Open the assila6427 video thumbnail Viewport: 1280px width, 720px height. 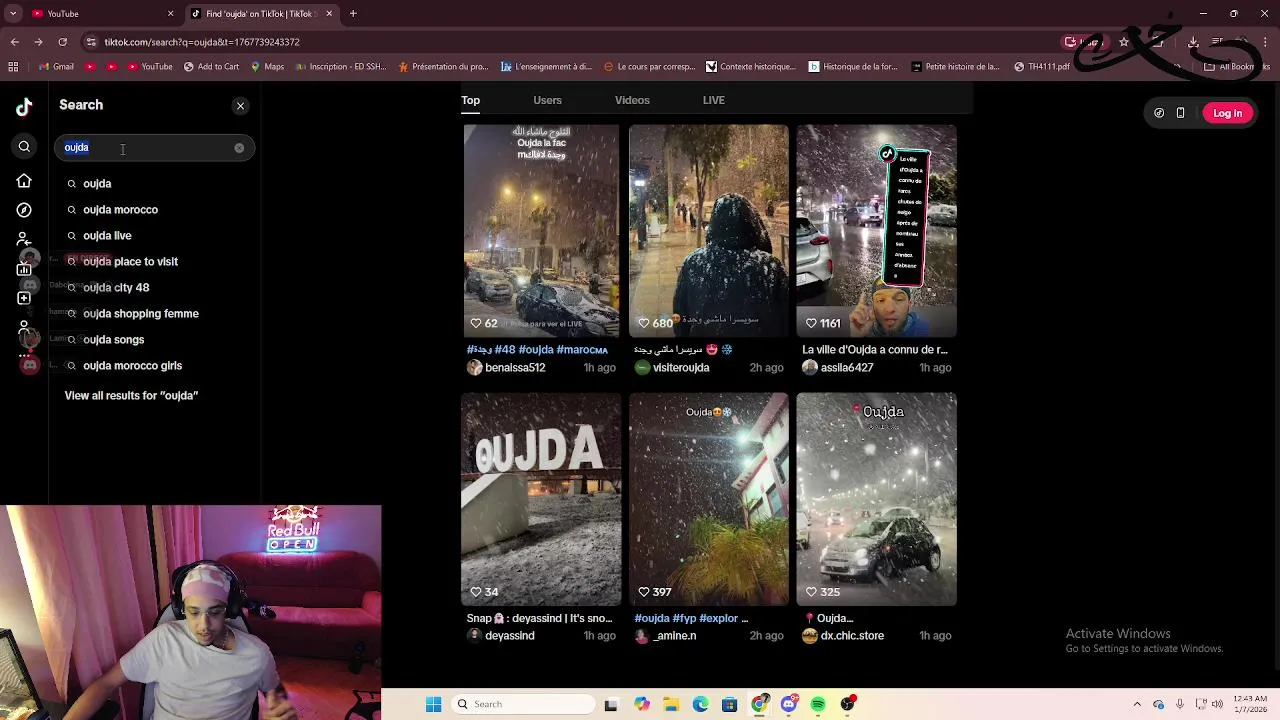pyautogui.click(x=877, y=231)
